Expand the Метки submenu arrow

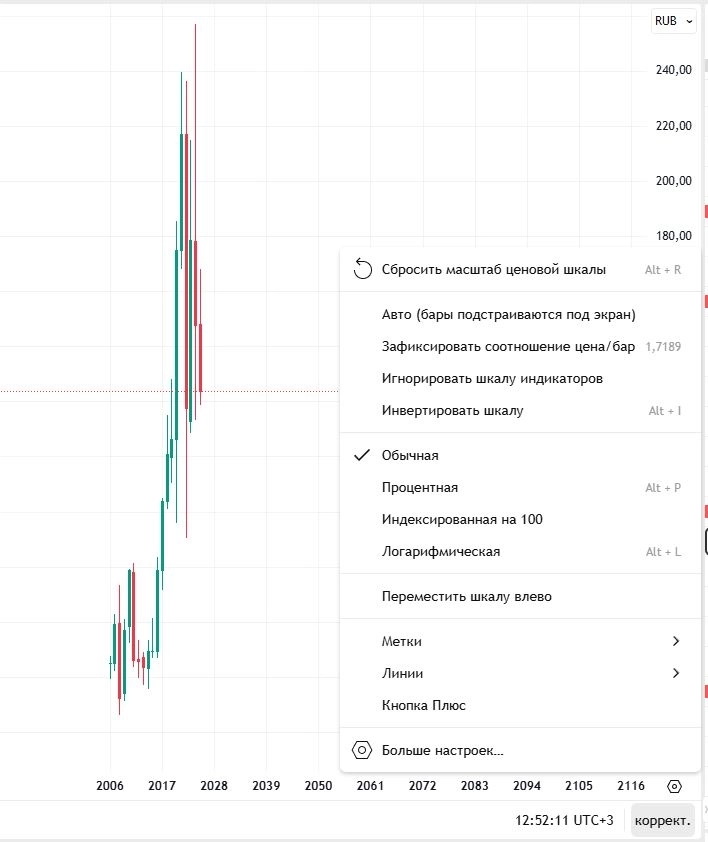[x=676, y=641]
